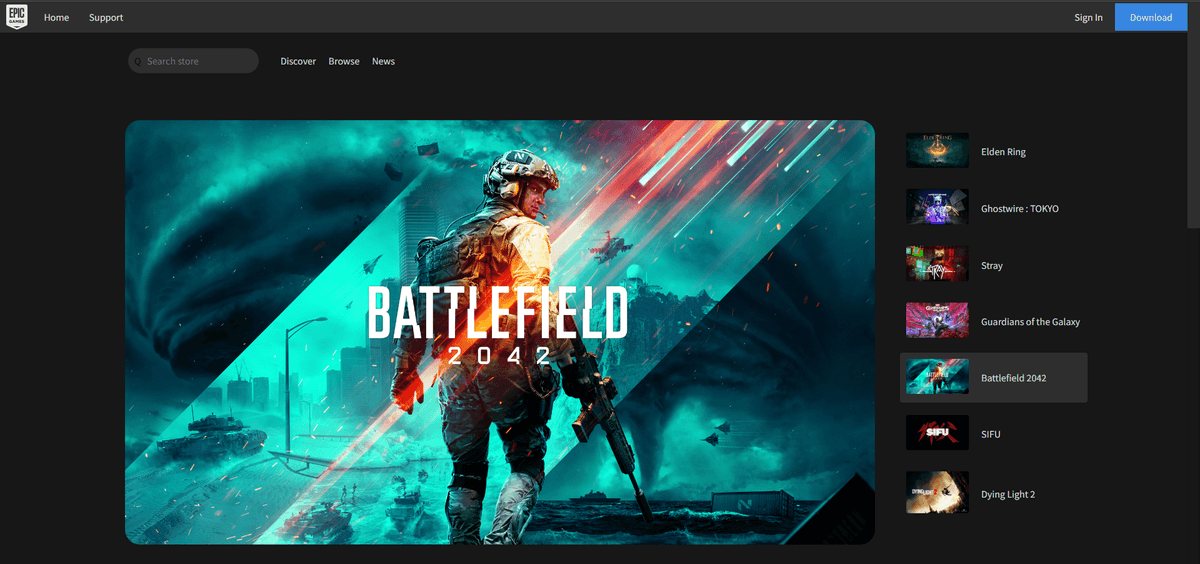
Task: Open the Browse tab
Action: tap(344, 61)
